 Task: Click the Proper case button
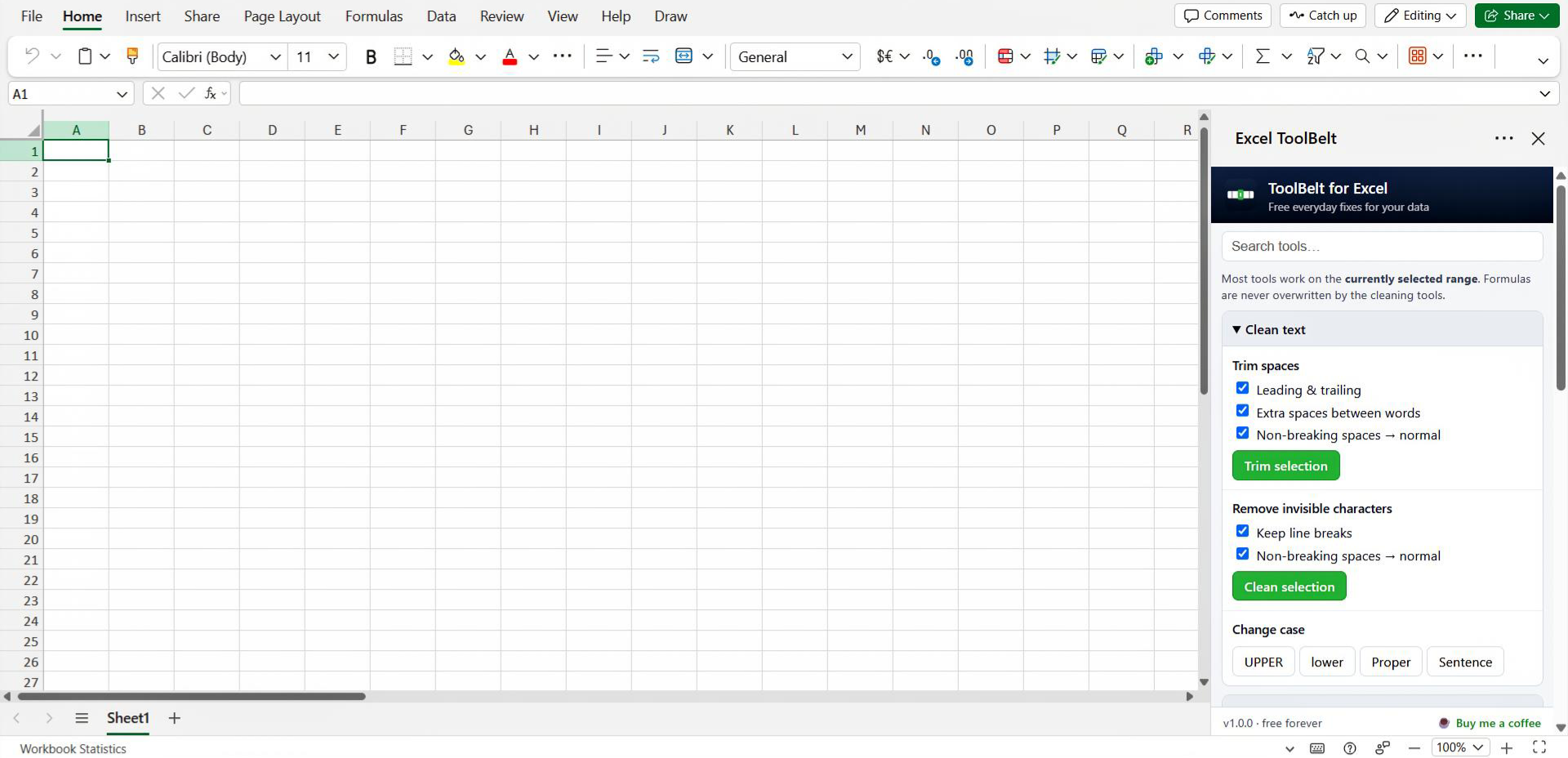[x=1391, y=662]
